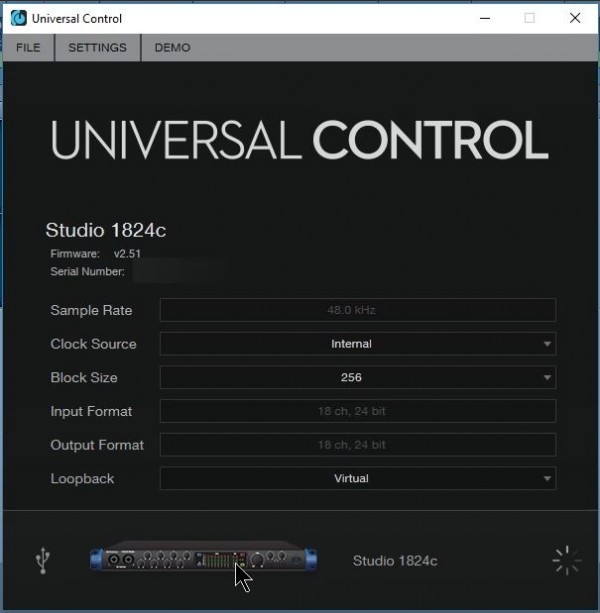Click the Loopback label

82,479
